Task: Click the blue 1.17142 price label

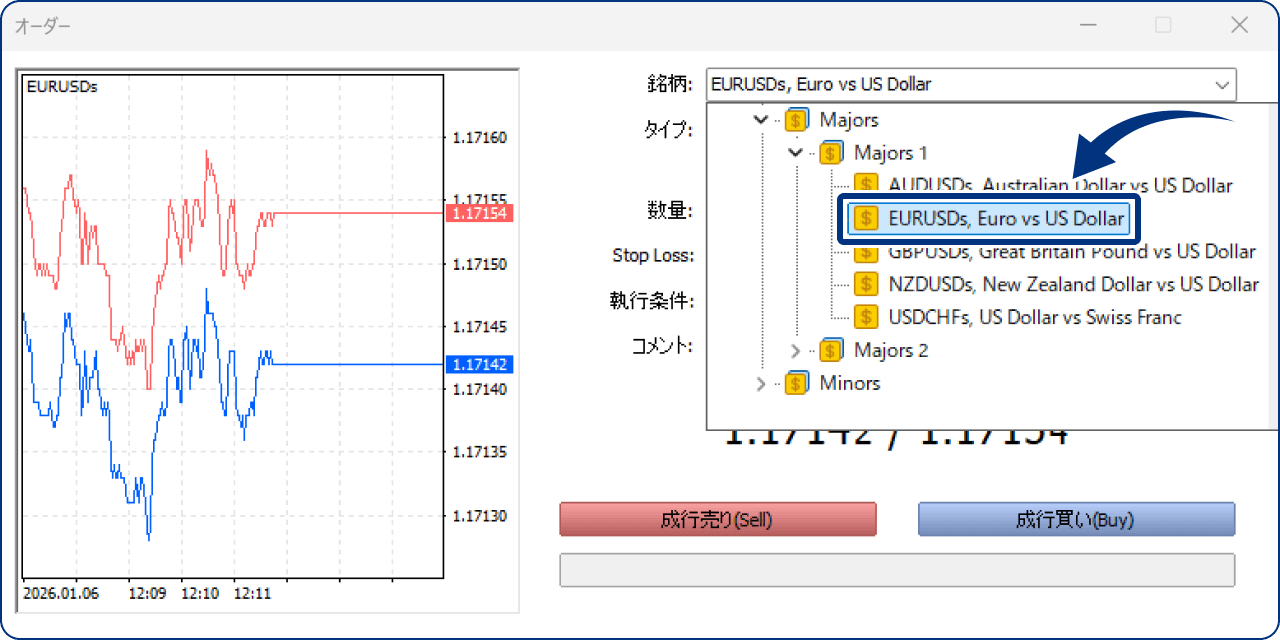Action: tap(480, 364)
